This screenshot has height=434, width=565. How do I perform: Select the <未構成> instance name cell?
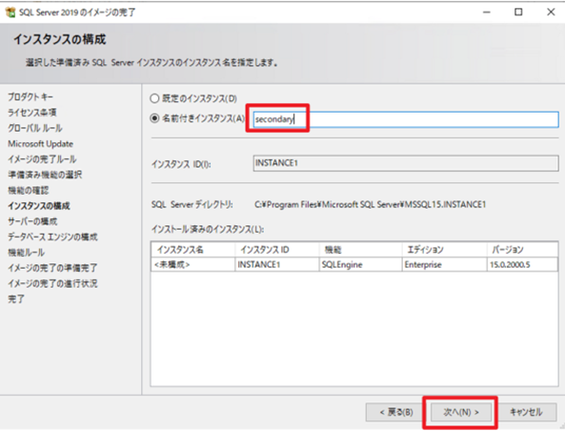point(193,265)
